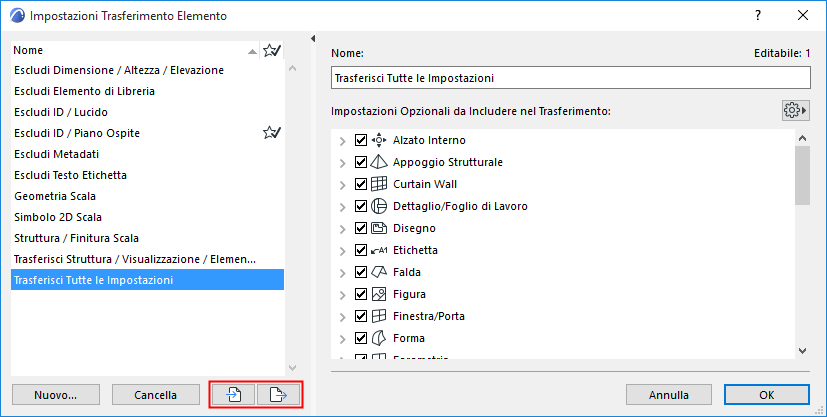Uncheck the Alzato Interno checkbox

pyautogui.click(x=361, y=140)
